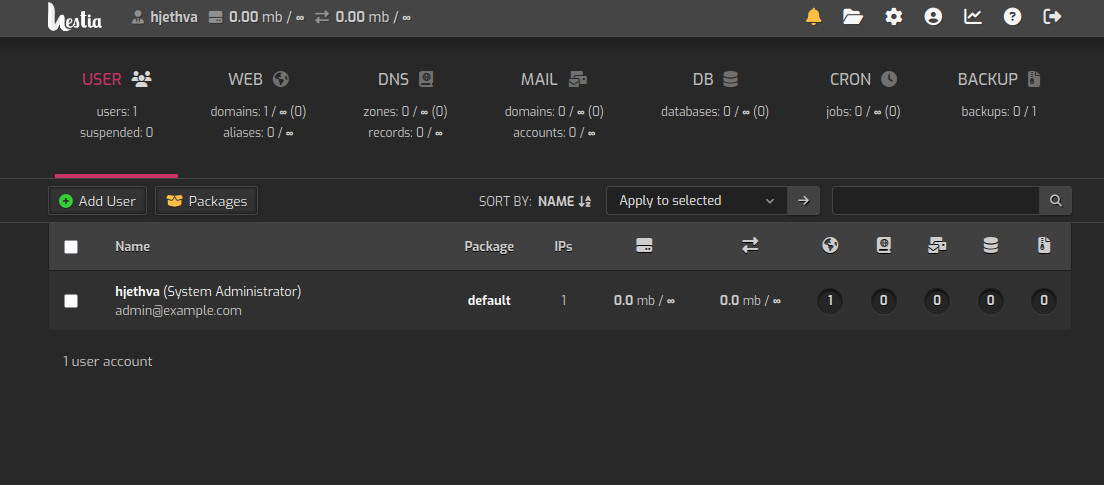1104x485 pixels.
Task: Click into the search input field
Action: tap(935, 201)
